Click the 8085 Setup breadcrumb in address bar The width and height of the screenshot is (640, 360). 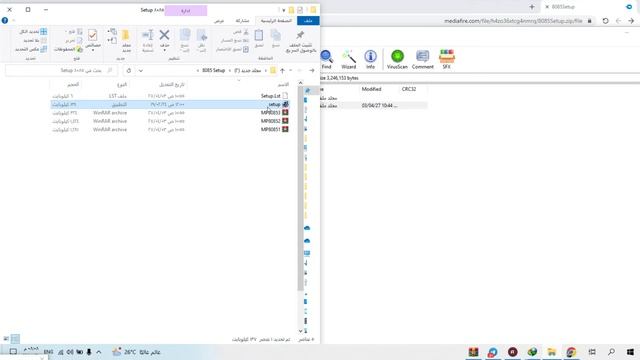coord(213,71)
